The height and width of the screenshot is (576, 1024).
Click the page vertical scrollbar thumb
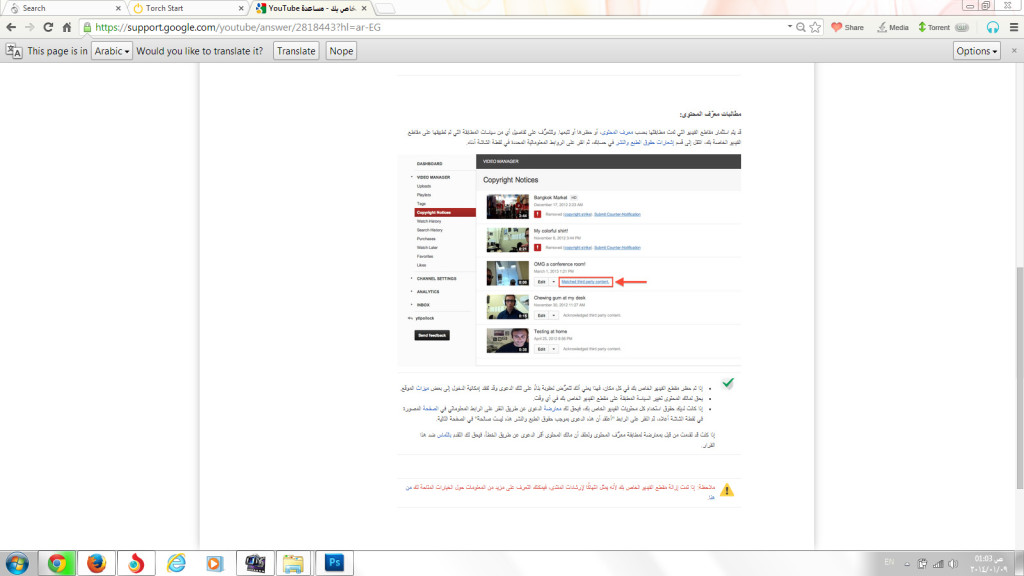coord(1019,377)
